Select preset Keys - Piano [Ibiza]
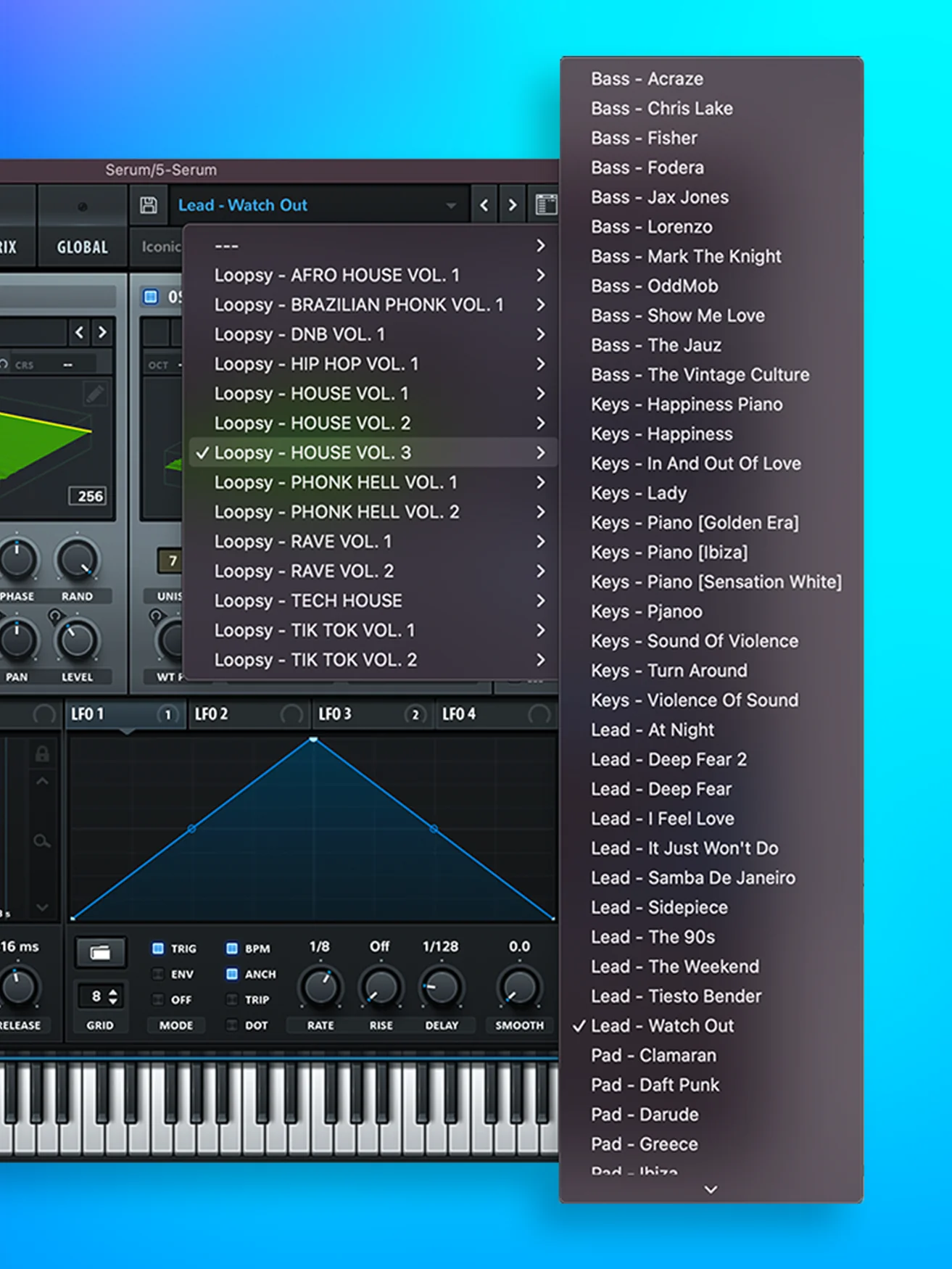The width and height of the screenshot is (952, 1269). 711,552
